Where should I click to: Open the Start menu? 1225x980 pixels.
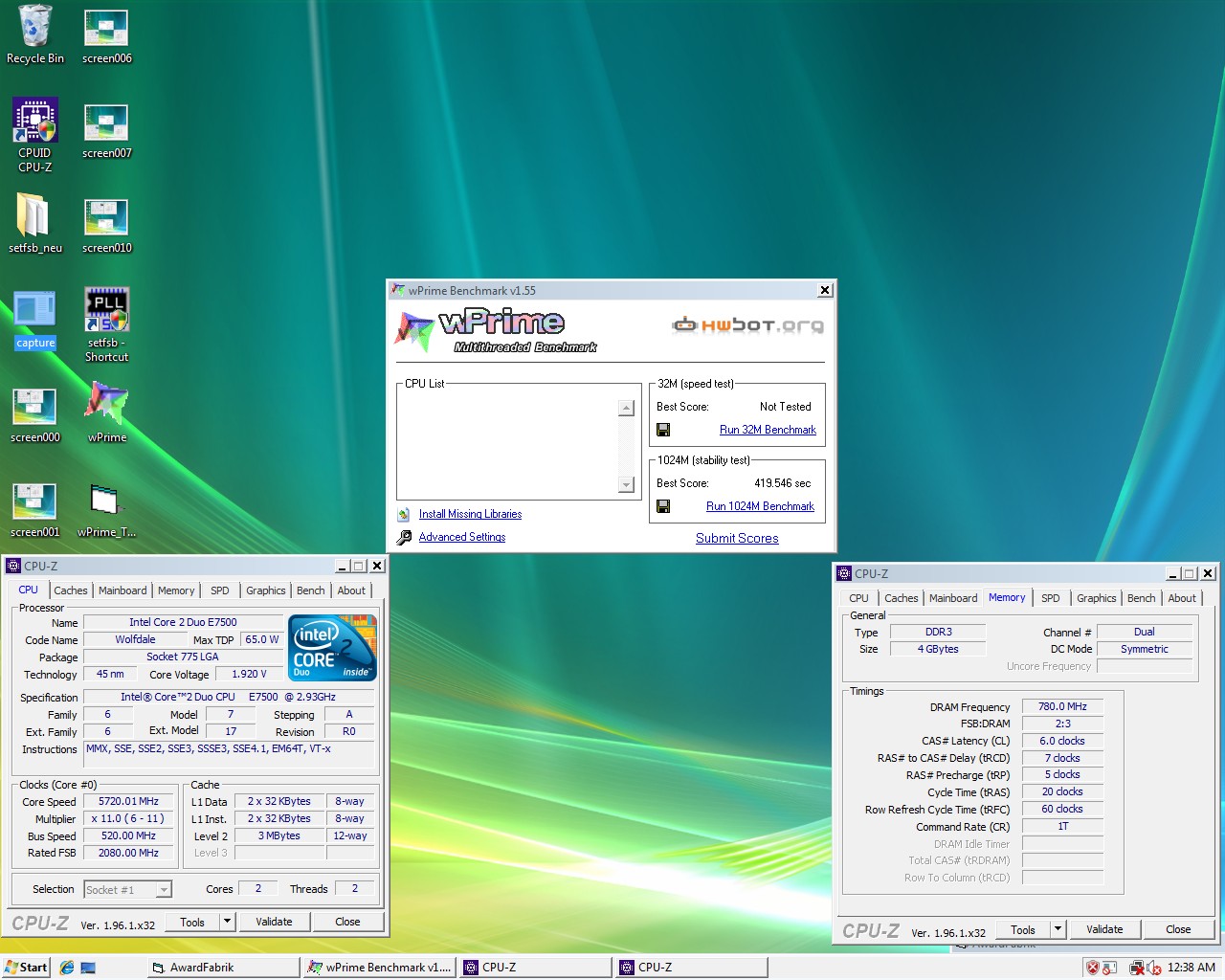pyautogui.click(x=27, y=968)
